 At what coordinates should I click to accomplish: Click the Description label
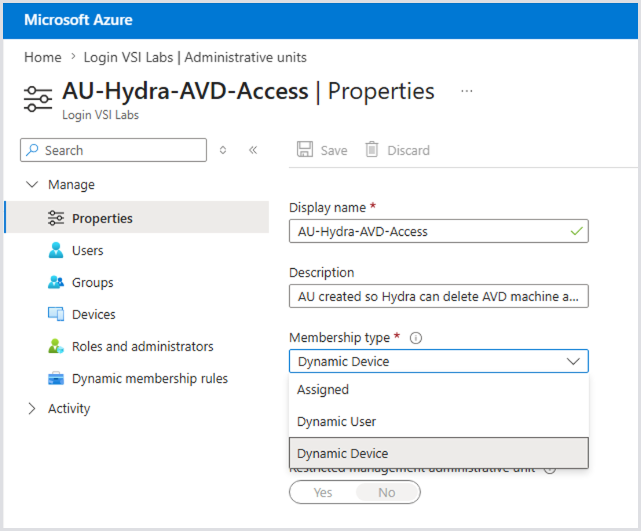(321, 273)
